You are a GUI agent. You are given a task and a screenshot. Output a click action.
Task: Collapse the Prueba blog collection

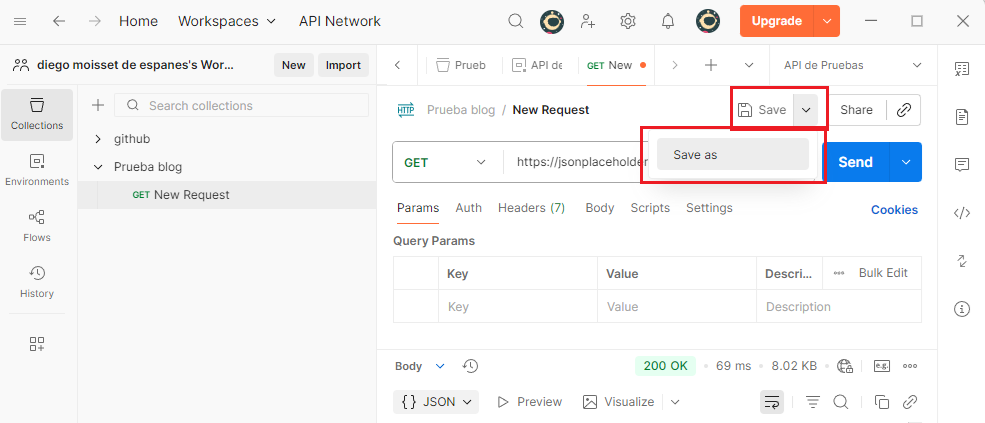[x=98, y=167]
